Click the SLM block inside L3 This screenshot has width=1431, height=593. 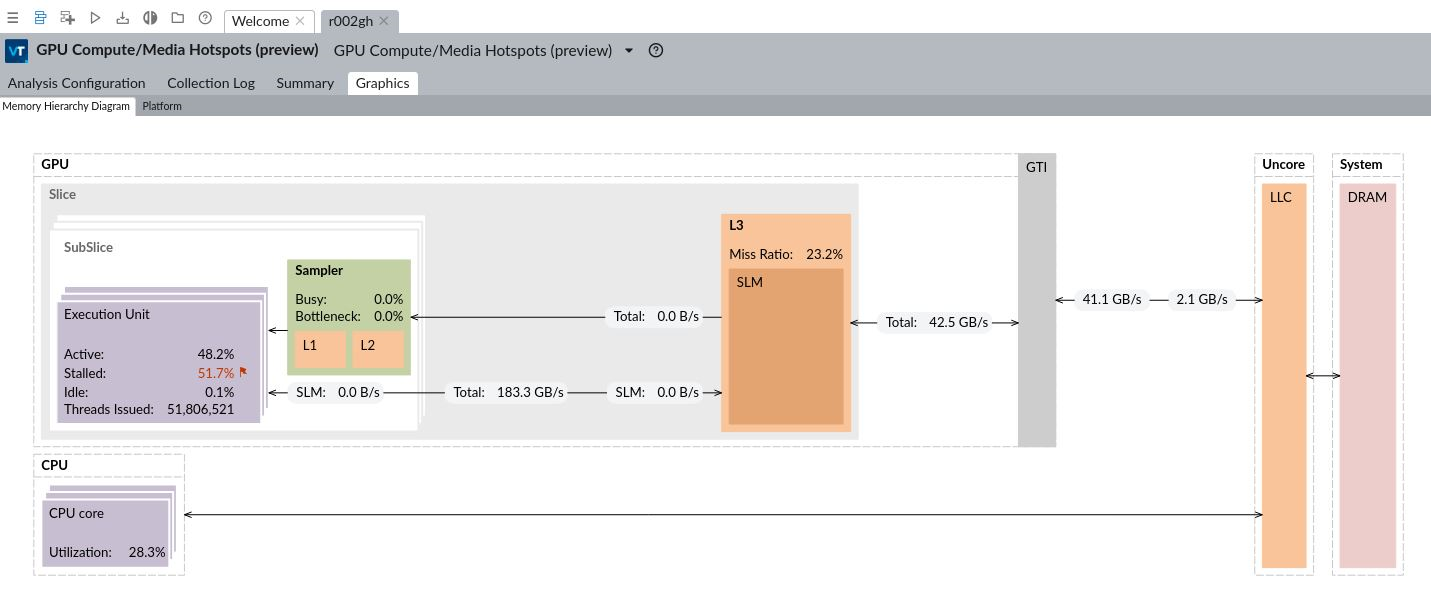click(786, 346)
